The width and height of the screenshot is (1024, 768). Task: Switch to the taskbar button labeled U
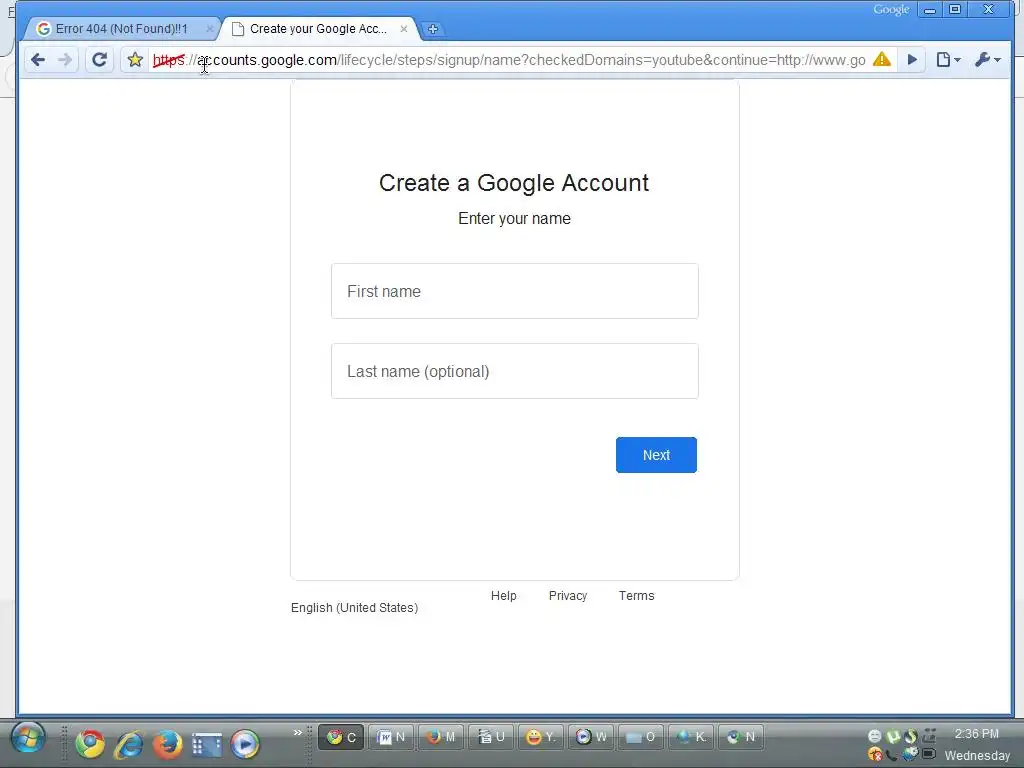490,737
